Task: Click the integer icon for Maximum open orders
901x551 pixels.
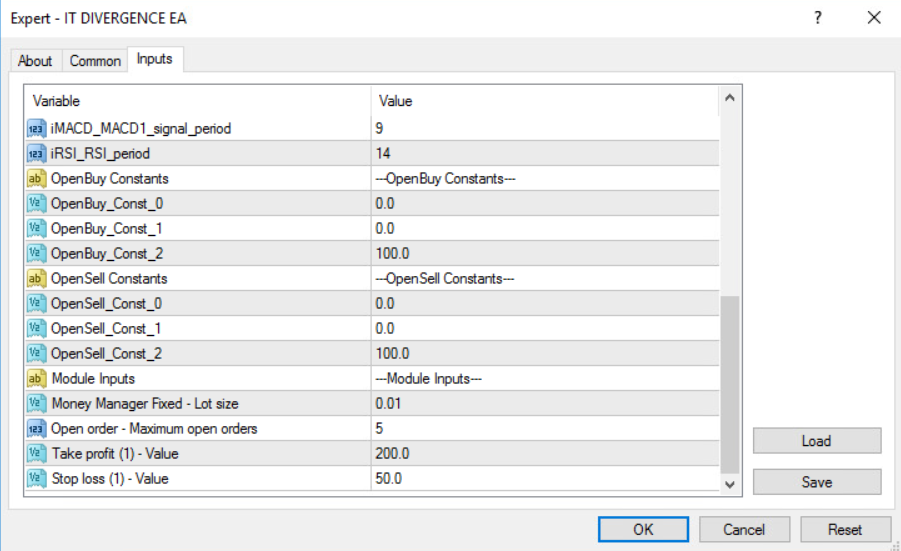Action: [36, 429]
